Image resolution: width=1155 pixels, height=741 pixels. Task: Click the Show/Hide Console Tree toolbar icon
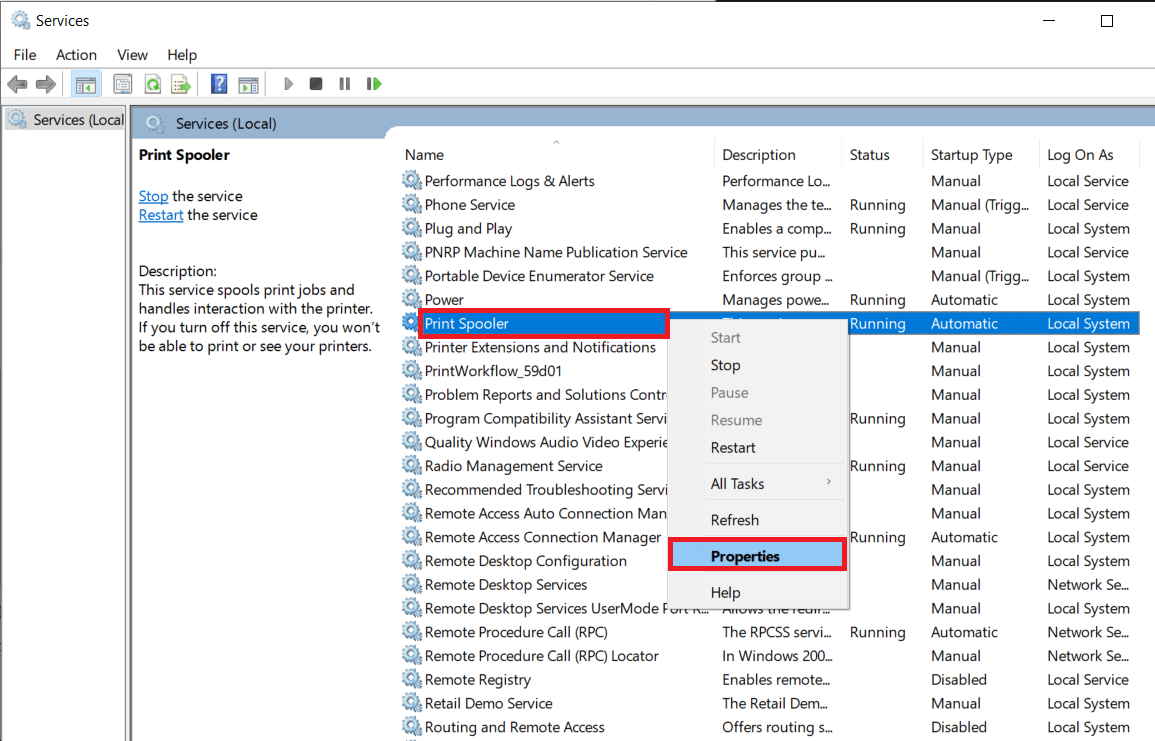[x=85, y=84]
